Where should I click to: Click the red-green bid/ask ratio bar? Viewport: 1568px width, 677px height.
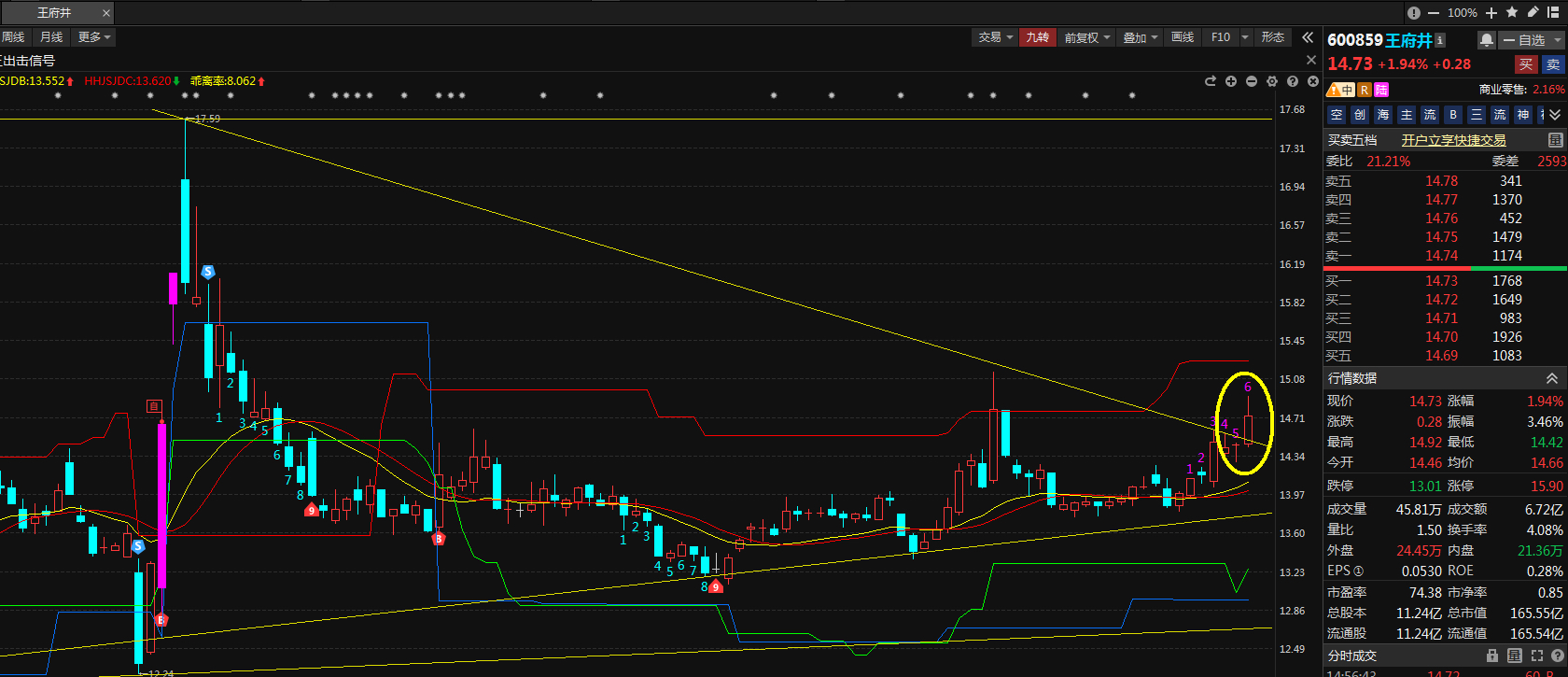(x=1445, y=269)
